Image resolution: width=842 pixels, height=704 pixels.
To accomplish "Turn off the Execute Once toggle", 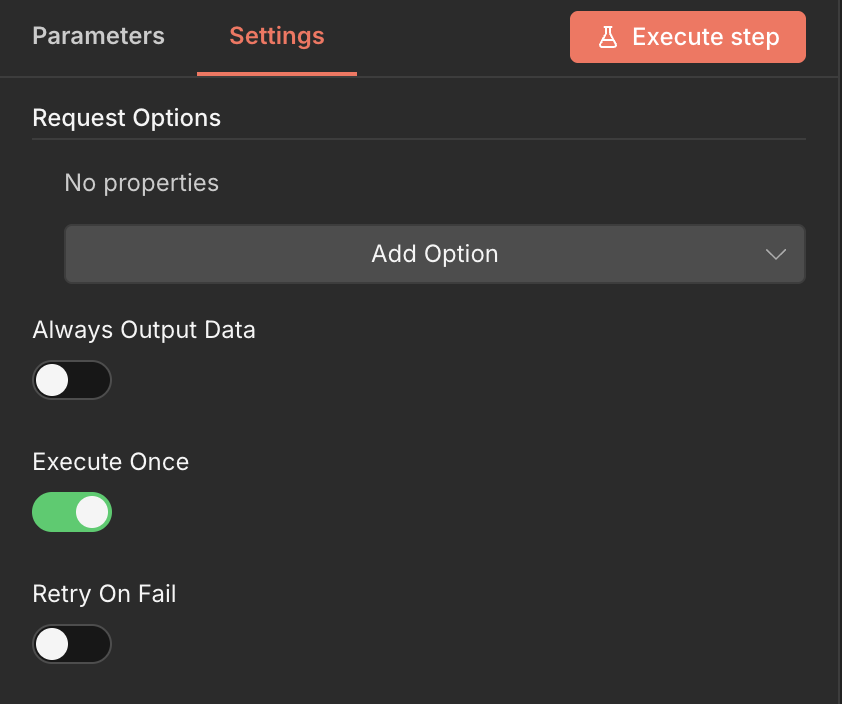I will (72, 512).
